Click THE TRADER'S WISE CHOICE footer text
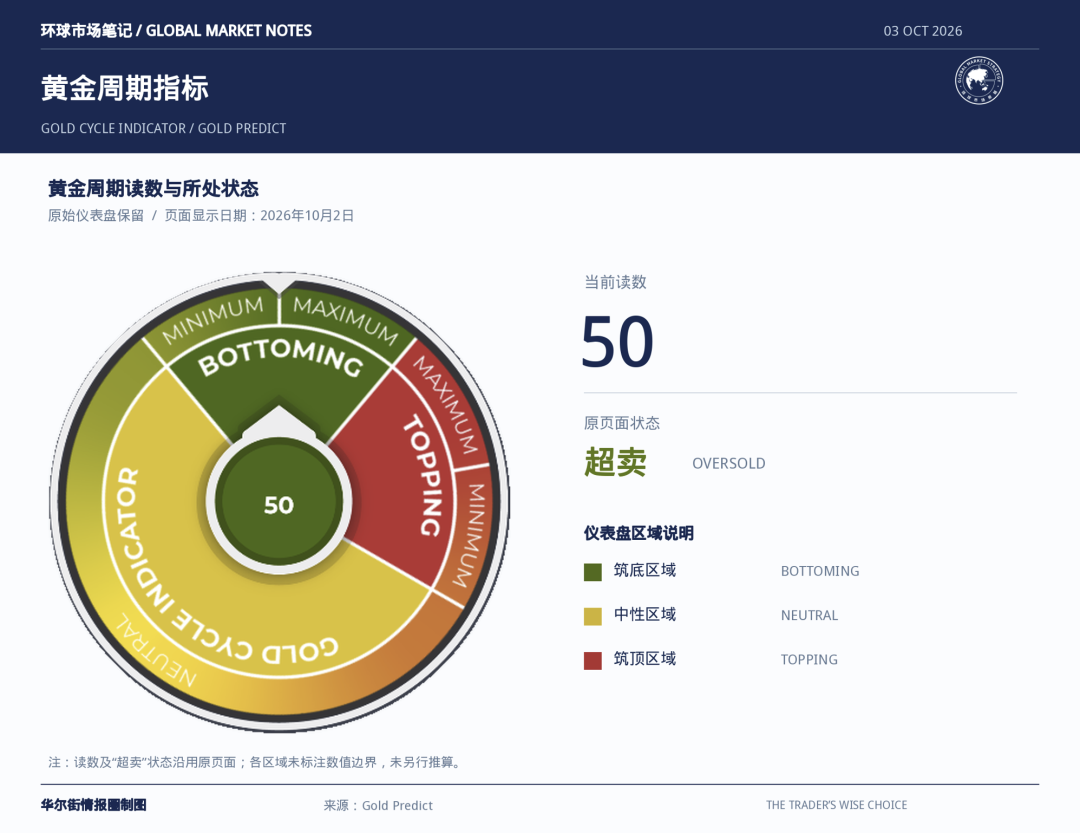The image size is (1080, 833). [836, 805]
